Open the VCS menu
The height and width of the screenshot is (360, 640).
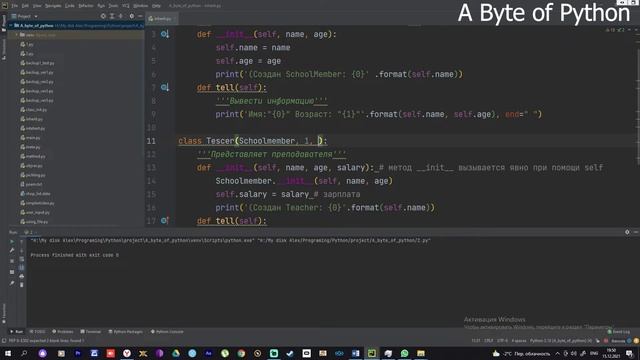[126, 6]
